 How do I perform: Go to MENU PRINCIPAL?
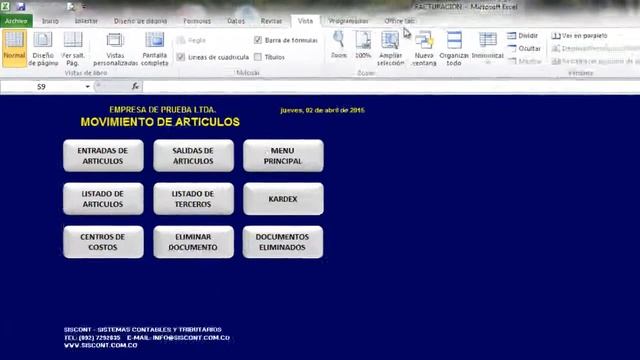coord(283,156)
